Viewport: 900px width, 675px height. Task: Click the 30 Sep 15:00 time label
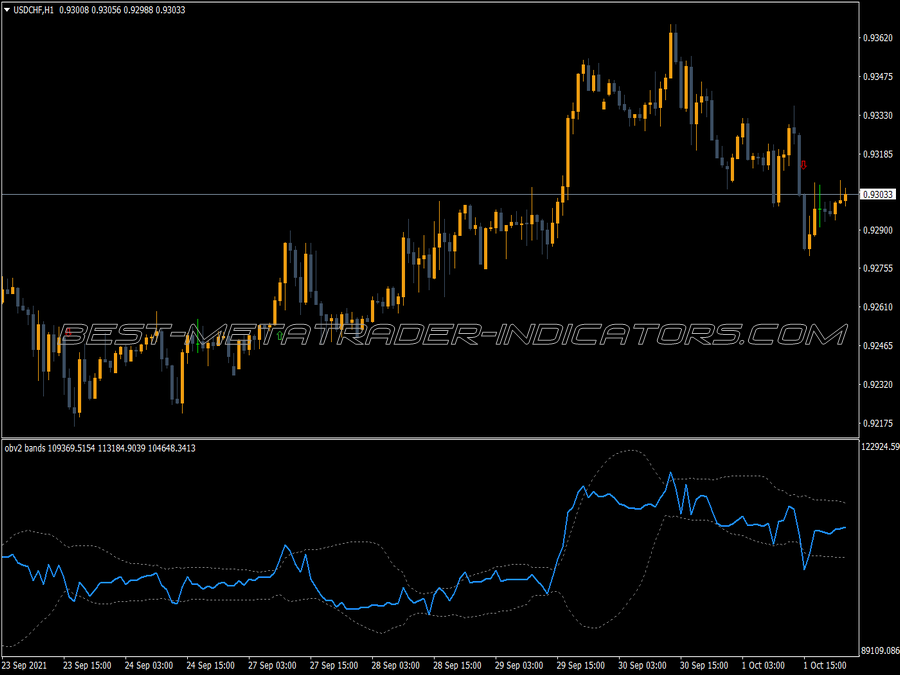point(704,666)
